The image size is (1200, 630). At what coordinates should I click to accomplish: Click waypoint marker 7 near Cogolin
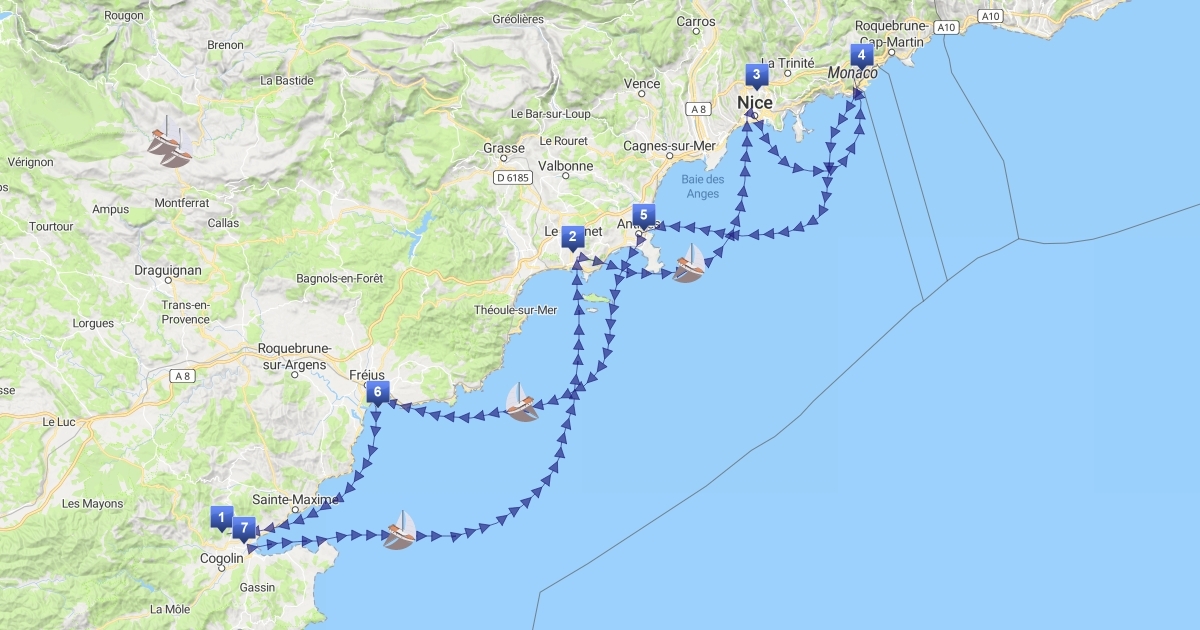pos(244,529)
